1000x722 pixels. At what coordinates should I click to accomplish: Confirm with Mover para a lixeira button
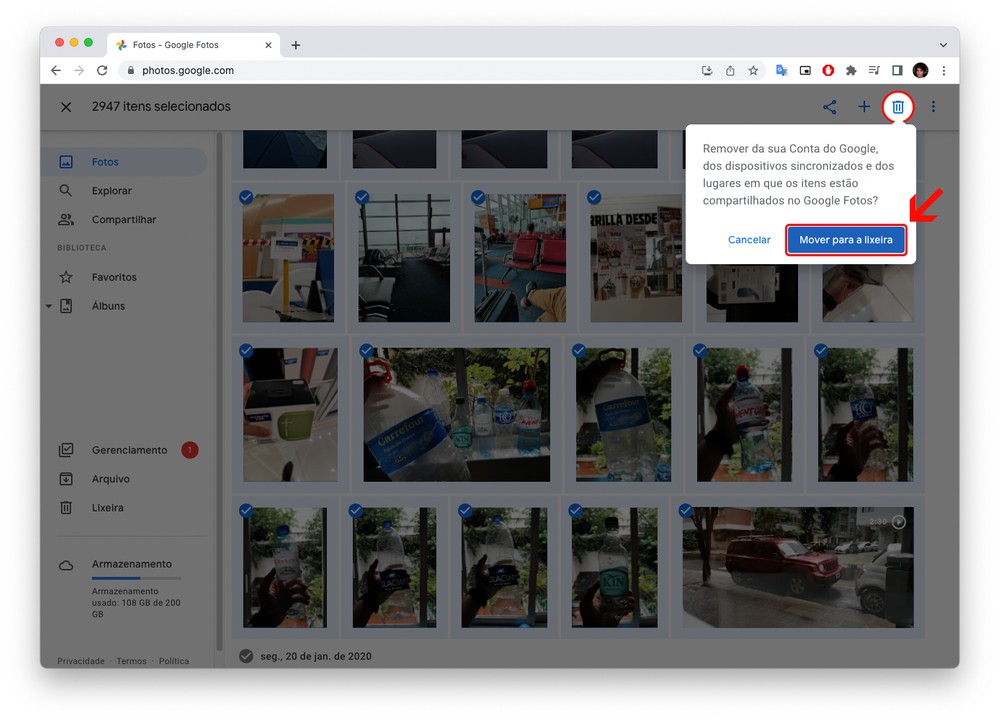point(846,240)
